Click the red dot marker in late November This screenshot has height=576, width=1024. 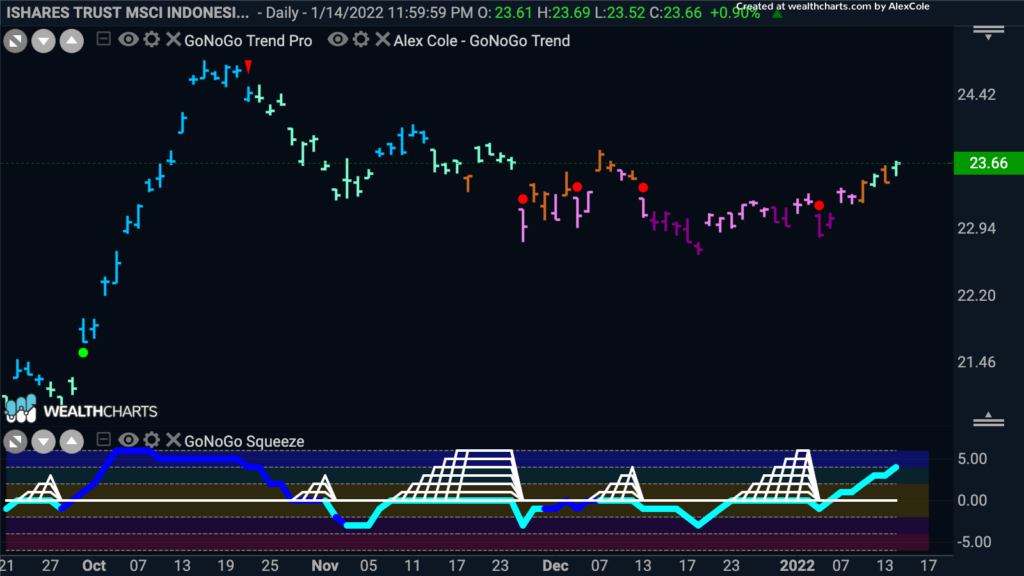522,199
